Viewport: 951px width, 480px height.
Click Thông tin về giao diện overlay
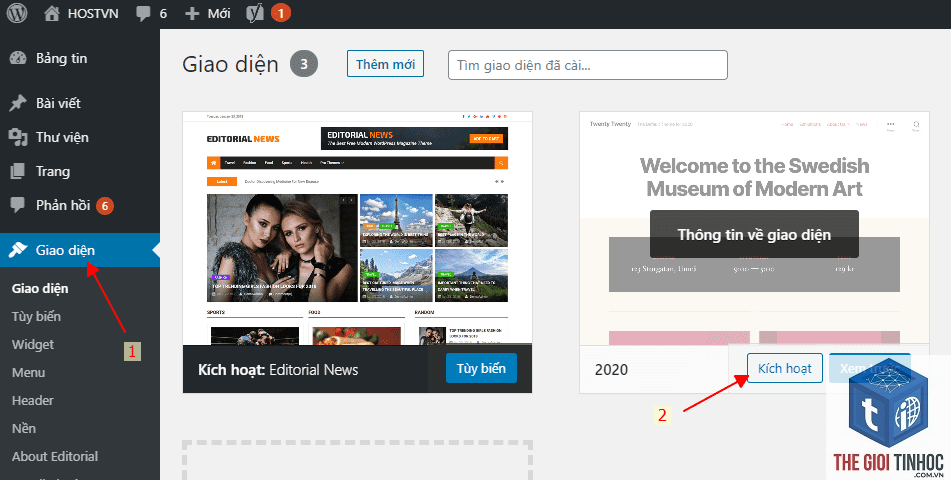coord(754,234)
